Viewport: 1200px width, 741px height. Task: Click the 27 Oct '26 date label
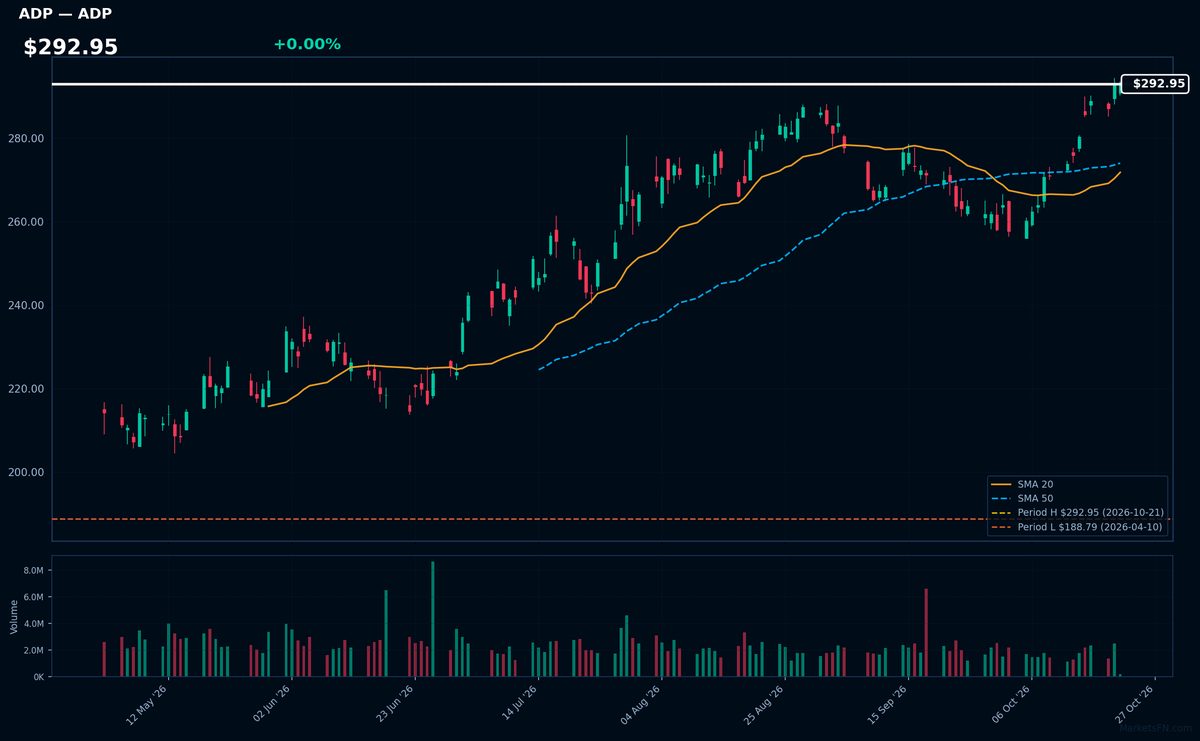pos(1137,703)
